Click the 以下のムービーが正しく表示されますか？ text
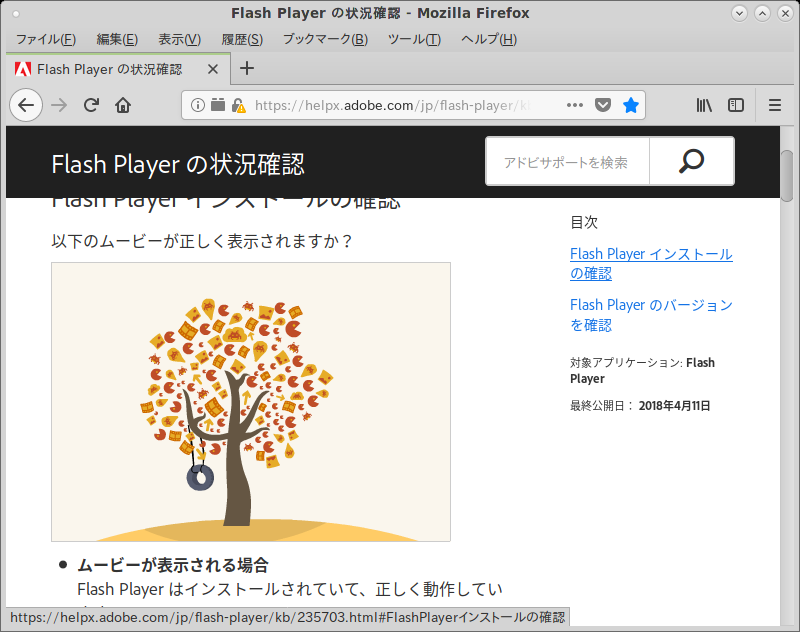The height and width of the screenshot is (632, 800). pos(203,240)
